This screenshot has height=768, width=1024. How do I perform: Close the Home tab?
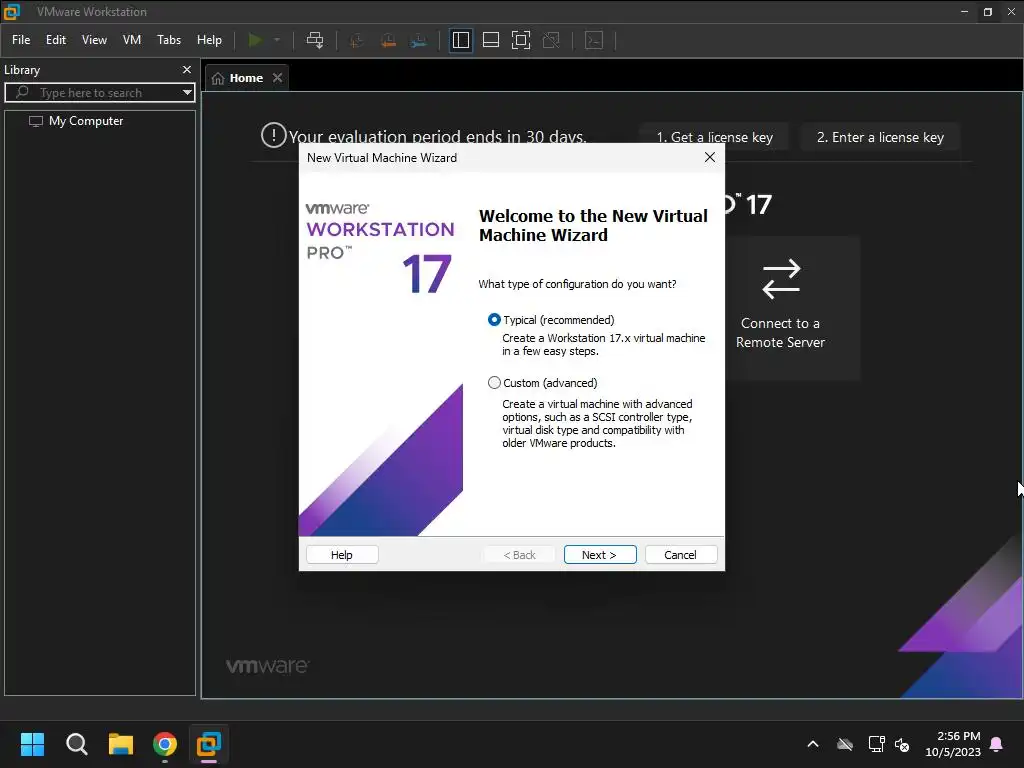click(x=278, y=78)
